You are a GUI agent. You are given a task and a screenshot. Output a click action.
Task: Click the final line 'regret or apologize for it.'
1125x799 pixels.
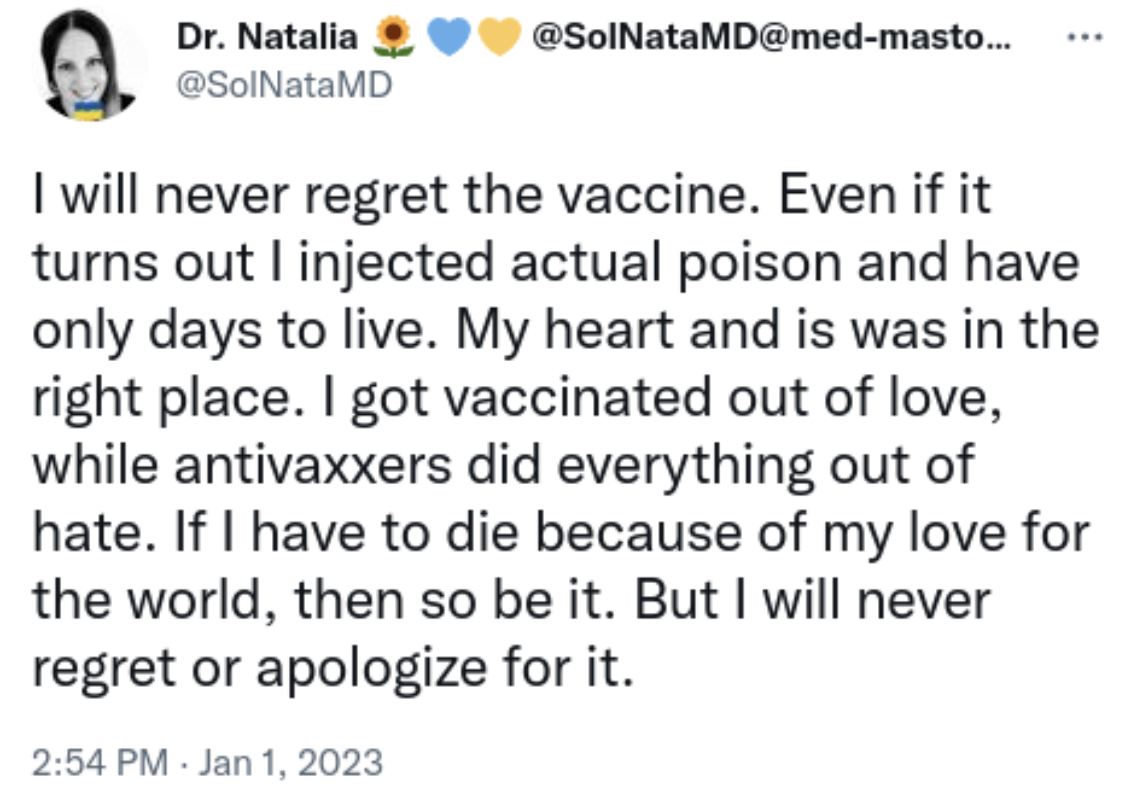click(334, 668)
